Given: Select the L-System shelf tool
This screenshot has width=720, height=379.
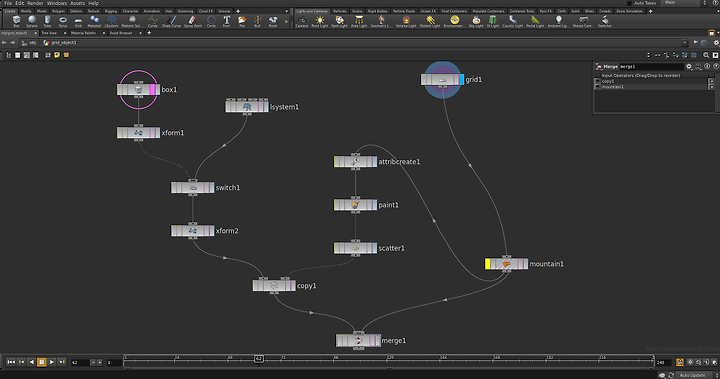Looking at the screenshot, I should tap(112, 21).
